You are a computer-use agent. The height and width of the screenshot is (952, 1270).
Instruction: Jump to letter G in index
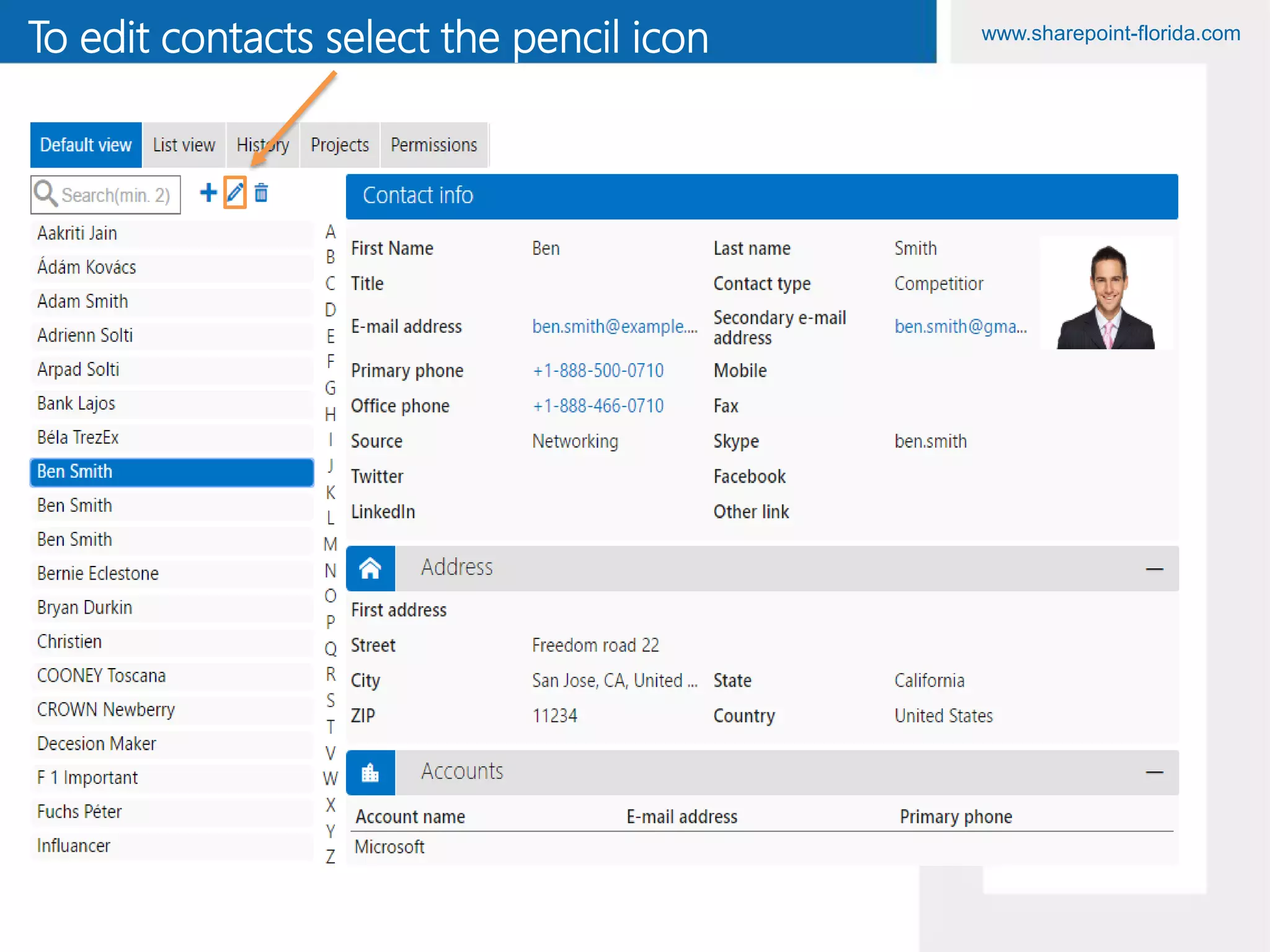point(331,389)
